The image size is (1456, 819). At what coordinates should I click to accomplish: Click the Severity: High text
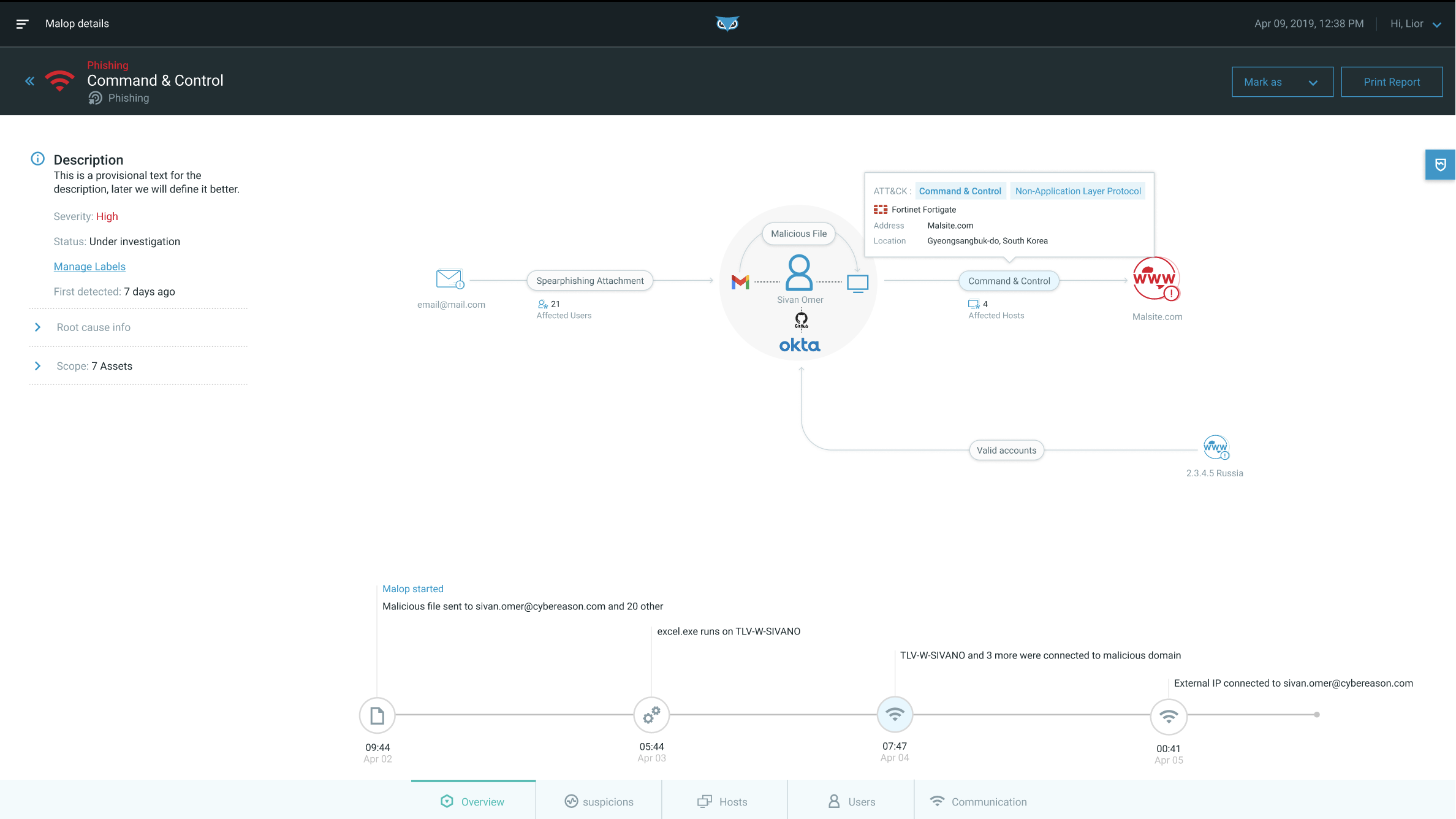[86, 216]
